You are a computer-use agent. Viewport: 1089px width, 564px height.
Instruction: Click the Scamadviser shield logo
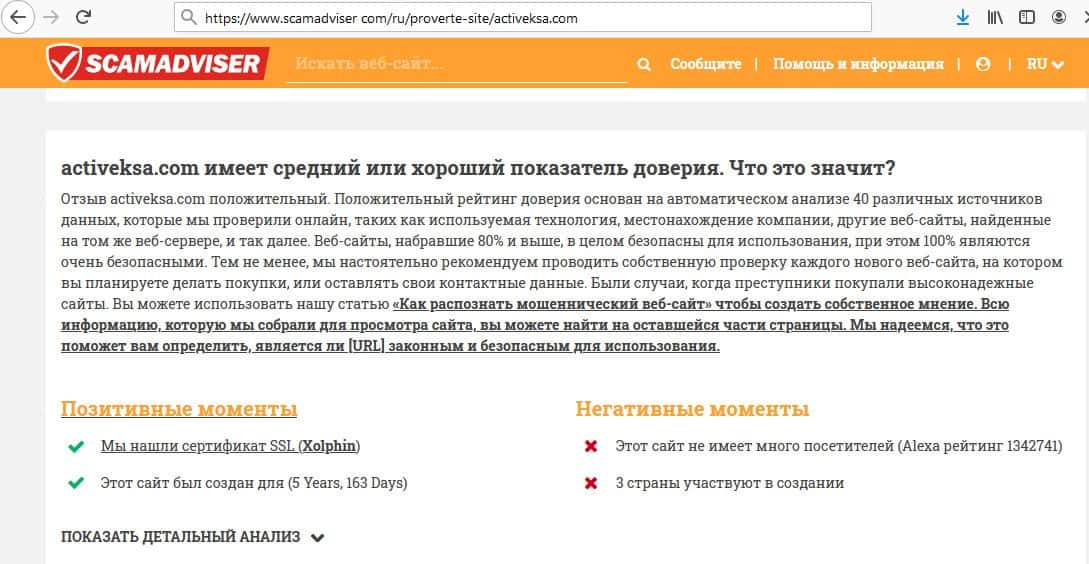64,63
